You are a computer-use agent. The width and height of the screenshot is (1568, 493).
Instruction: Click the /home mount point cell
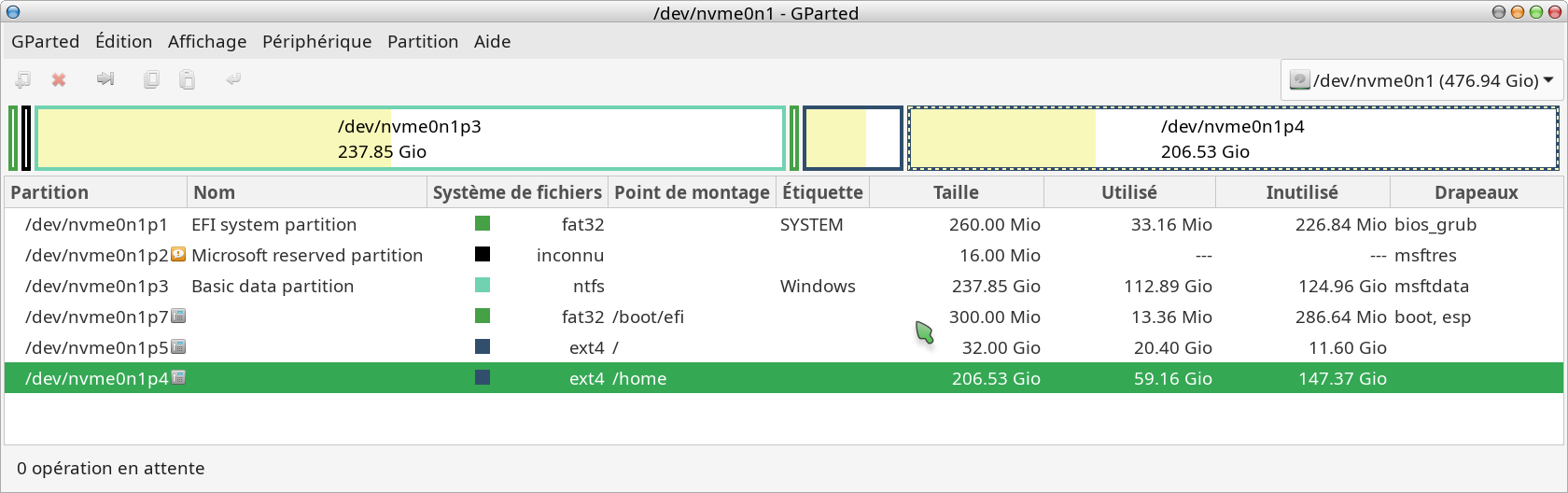pos(639,378)
